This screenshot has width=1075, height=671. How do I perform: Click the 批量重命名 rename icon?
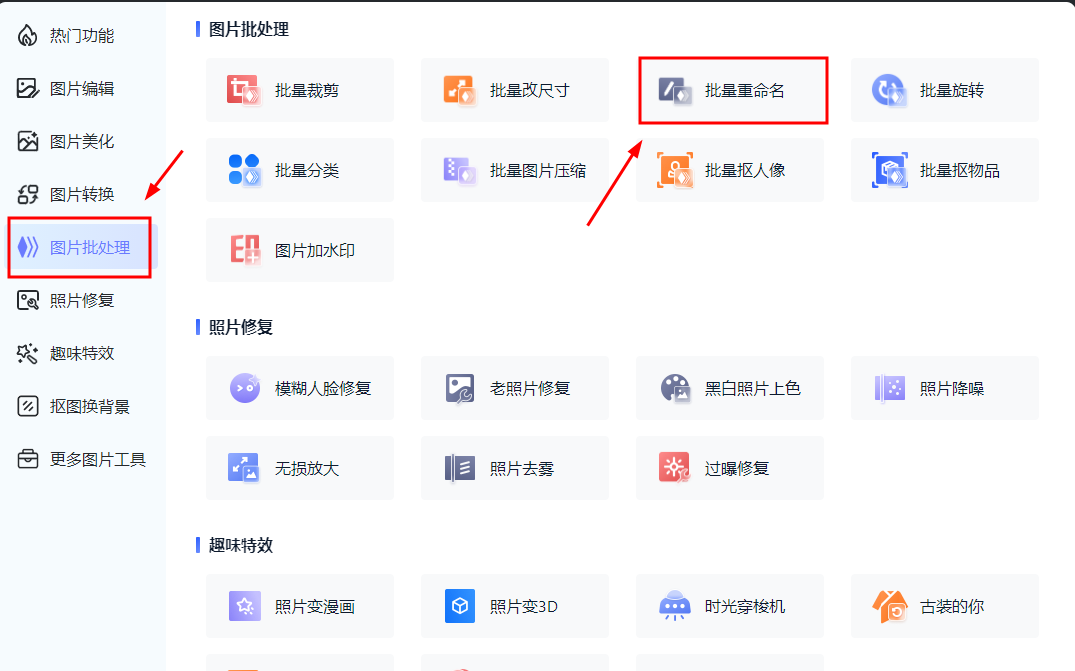[675, 90]
